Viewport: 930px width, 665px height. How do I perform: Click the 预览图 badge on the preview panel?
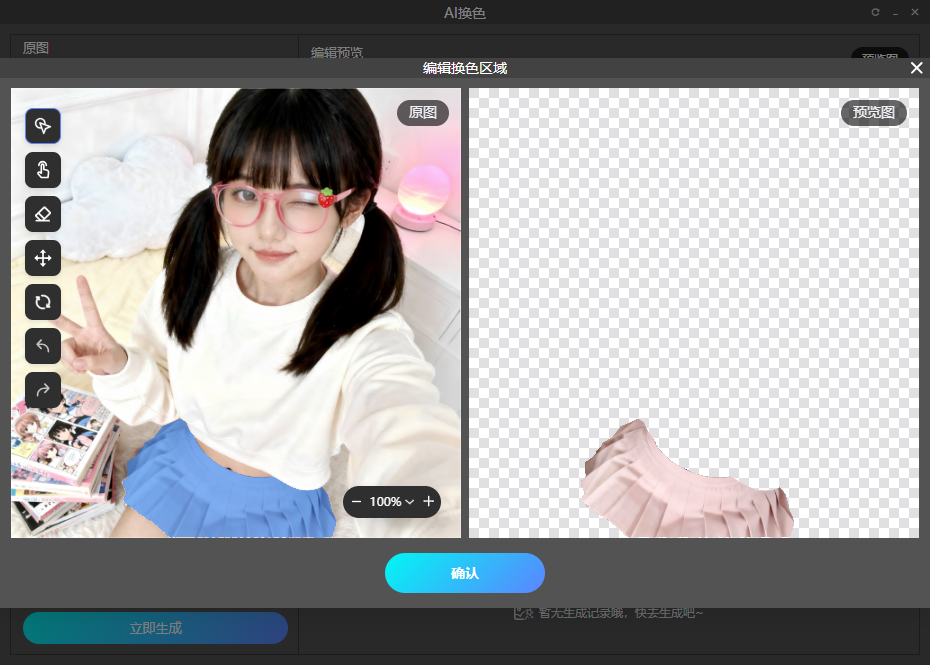[x=874, y=113]
